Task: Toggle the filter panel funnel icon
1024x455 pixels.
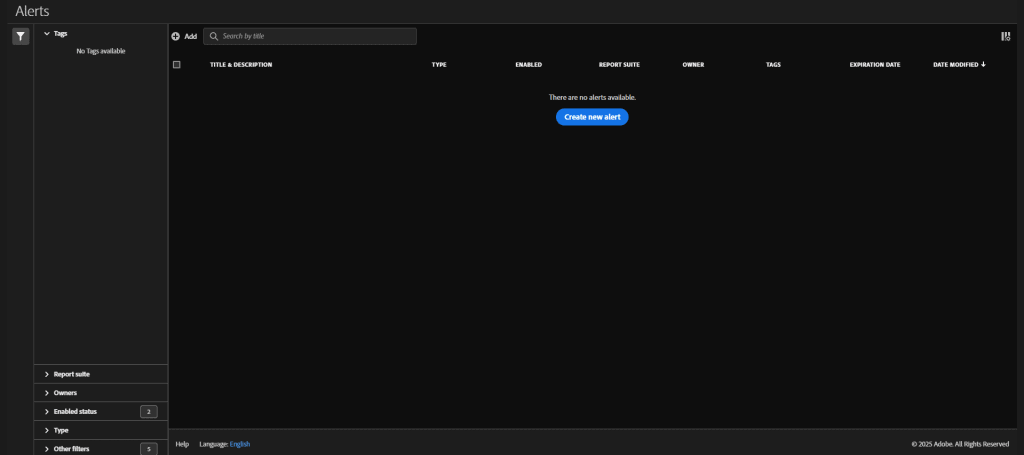Action: tap(21, 37)
